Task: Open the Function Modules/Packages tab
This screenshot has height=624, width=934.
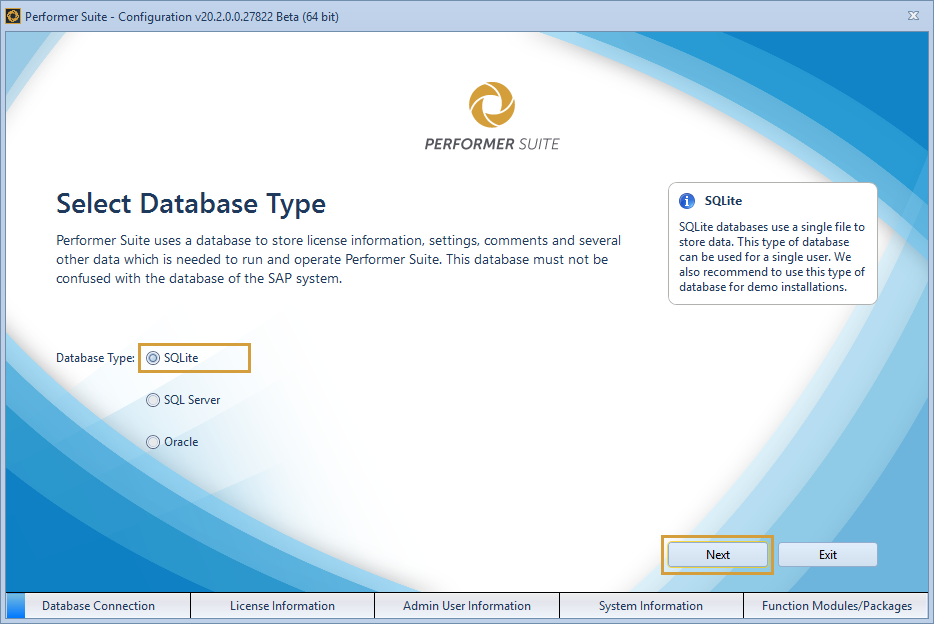Action: click(838, 605)
